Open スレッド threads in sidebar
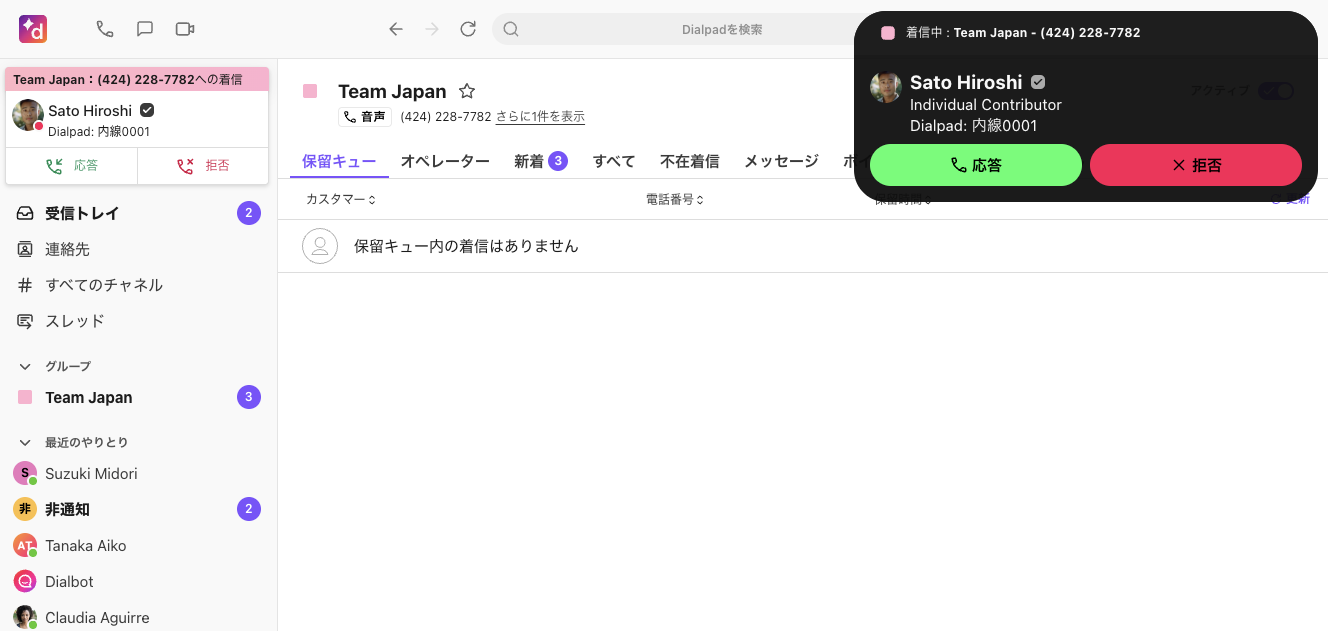Image resolution: width=1328 pixels, height=631 pixels. tap(137, 321)
